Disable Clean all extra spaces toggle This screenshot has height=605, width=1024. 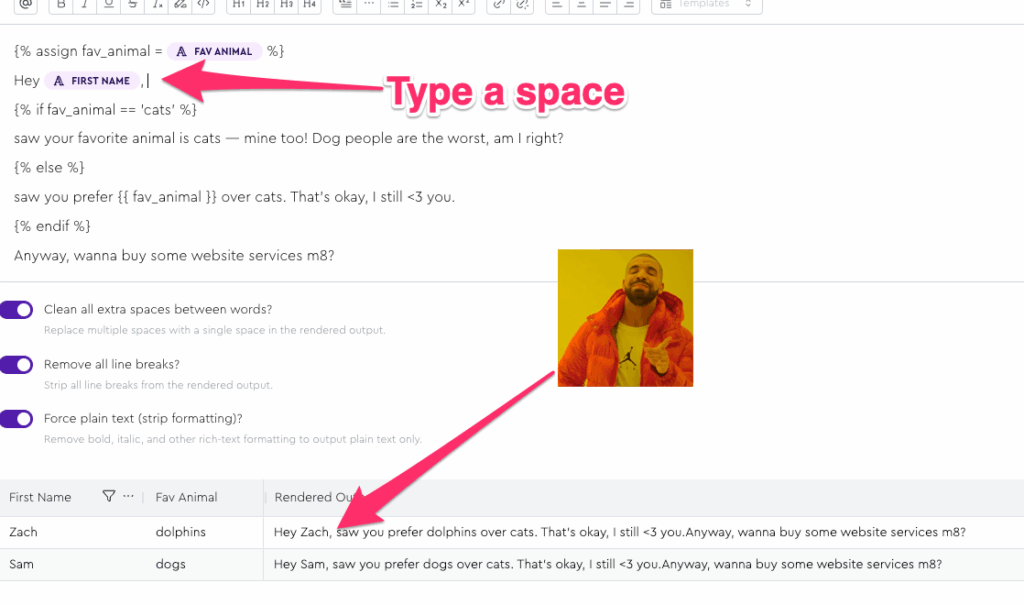coord(17,310)
